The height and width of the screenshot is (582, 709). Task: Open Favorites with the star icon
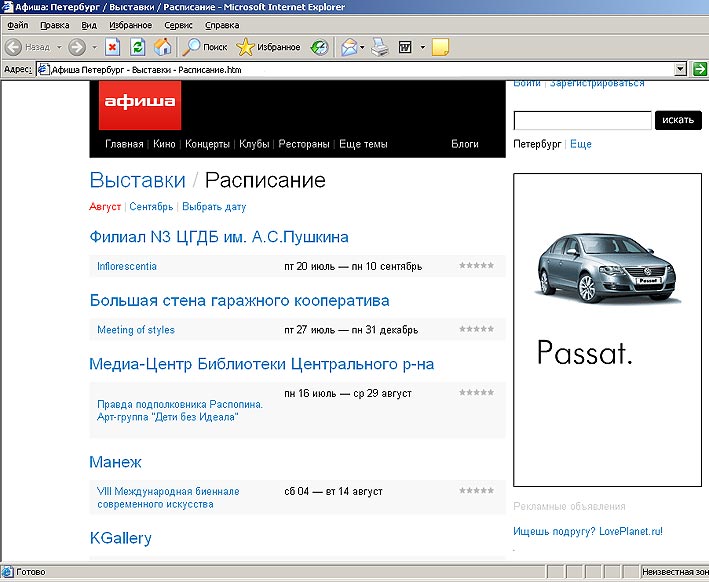tap(245, 47)
